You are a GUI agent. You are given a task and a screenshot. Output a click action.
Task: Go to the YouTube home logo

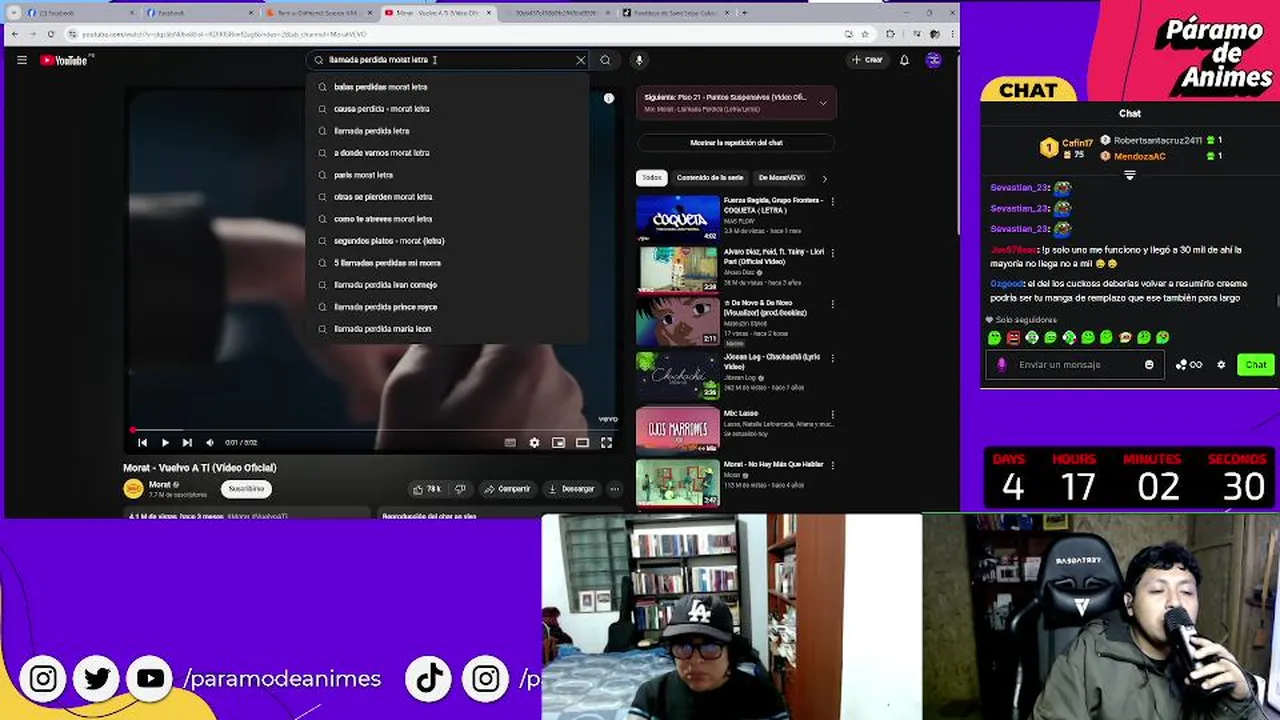pos(66,60)
